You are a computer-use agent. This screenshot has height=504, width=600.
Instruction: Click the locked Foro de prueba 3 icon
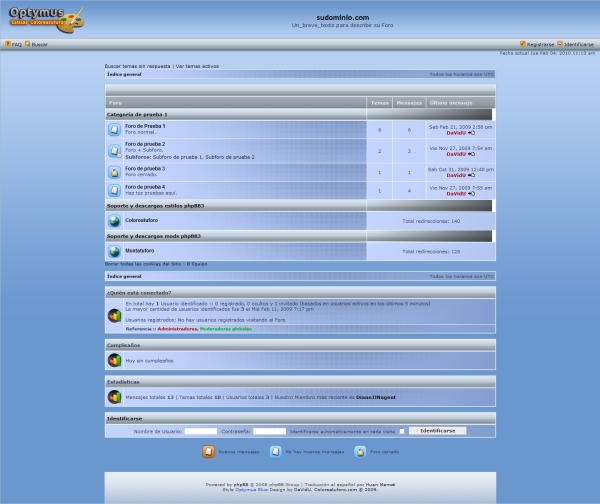115,172
